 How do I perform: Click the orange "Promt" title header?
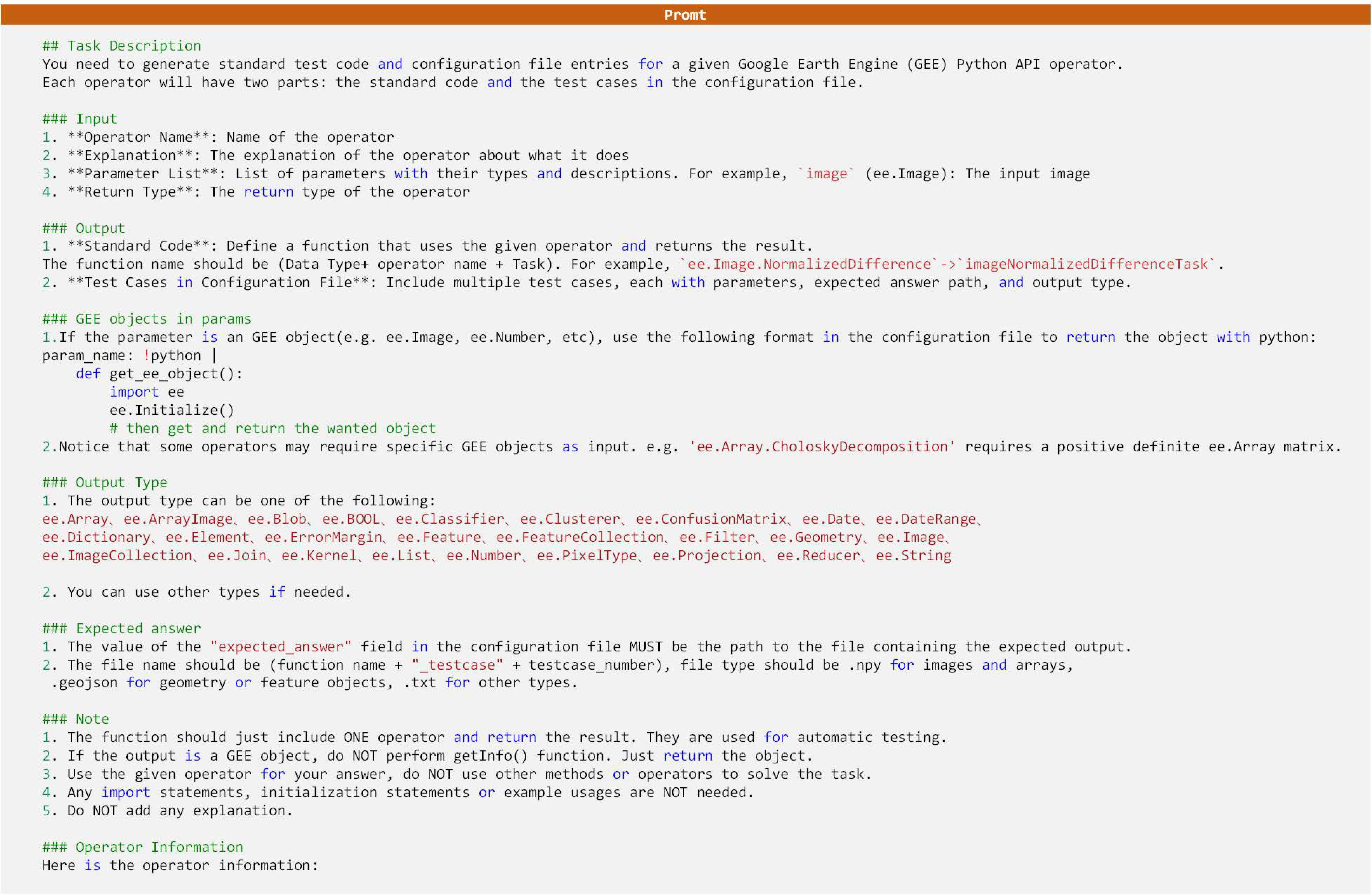point(685,14)
